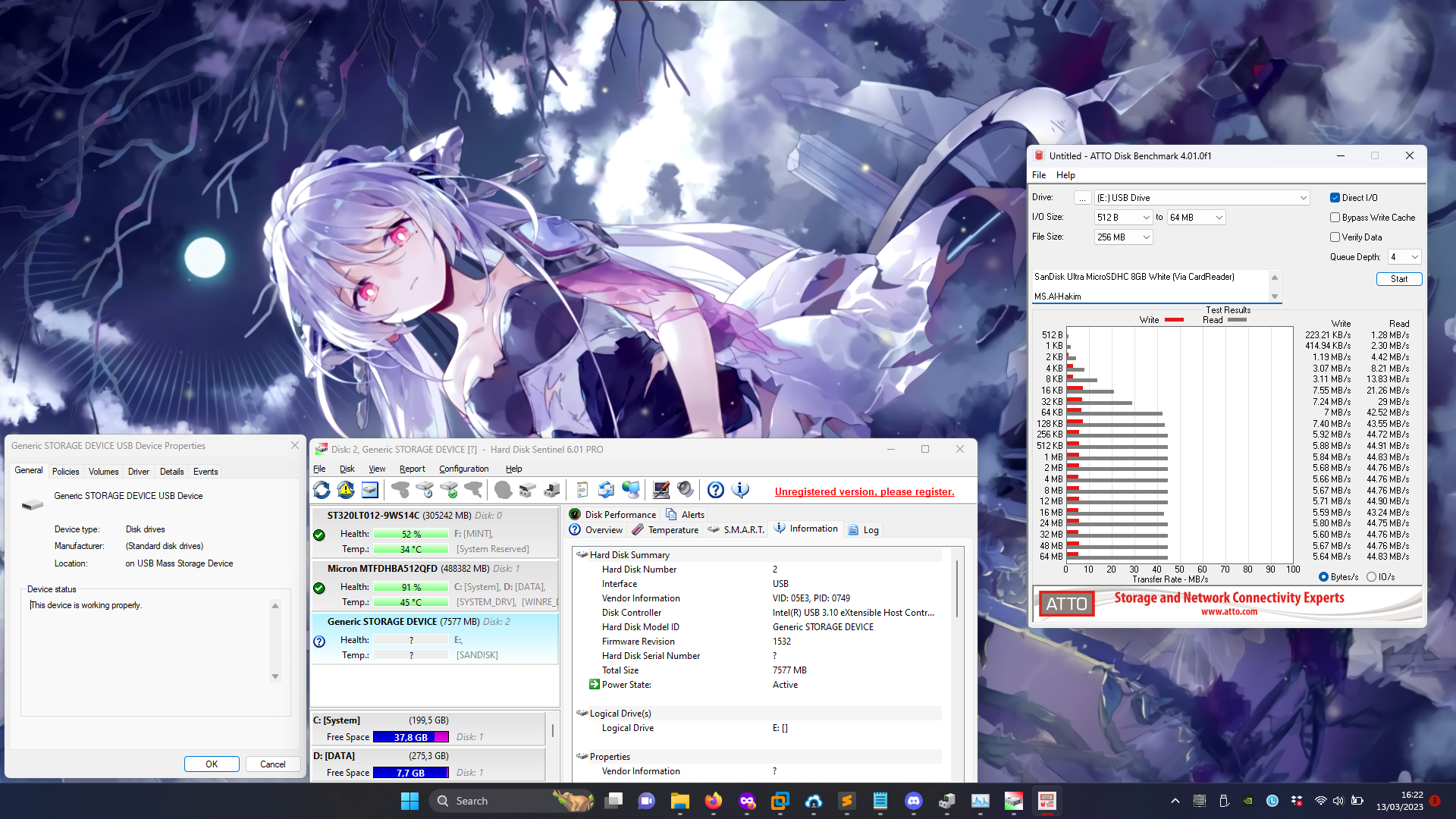Click the green check health icon for ST320LT012
The image size is (1456, 819).
(319, 535)
